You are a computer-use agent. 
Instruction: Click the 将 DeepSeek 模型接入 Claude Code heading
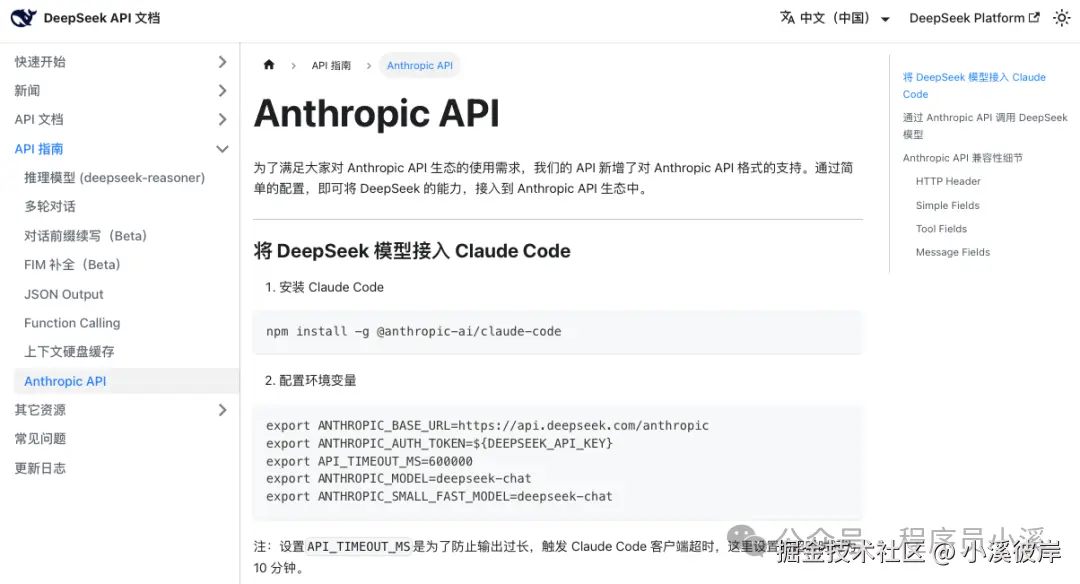[412, 251]
